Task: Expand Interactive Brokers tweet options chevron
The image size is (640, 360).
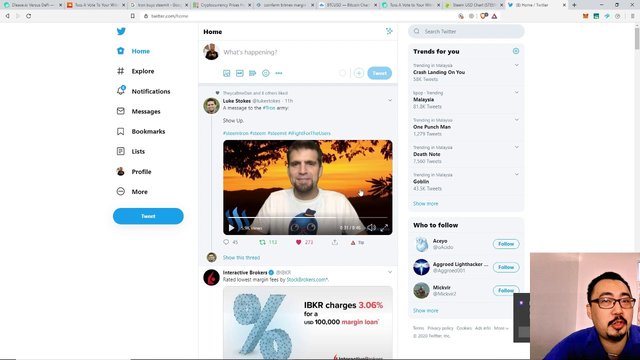Action: click(390, 272)
